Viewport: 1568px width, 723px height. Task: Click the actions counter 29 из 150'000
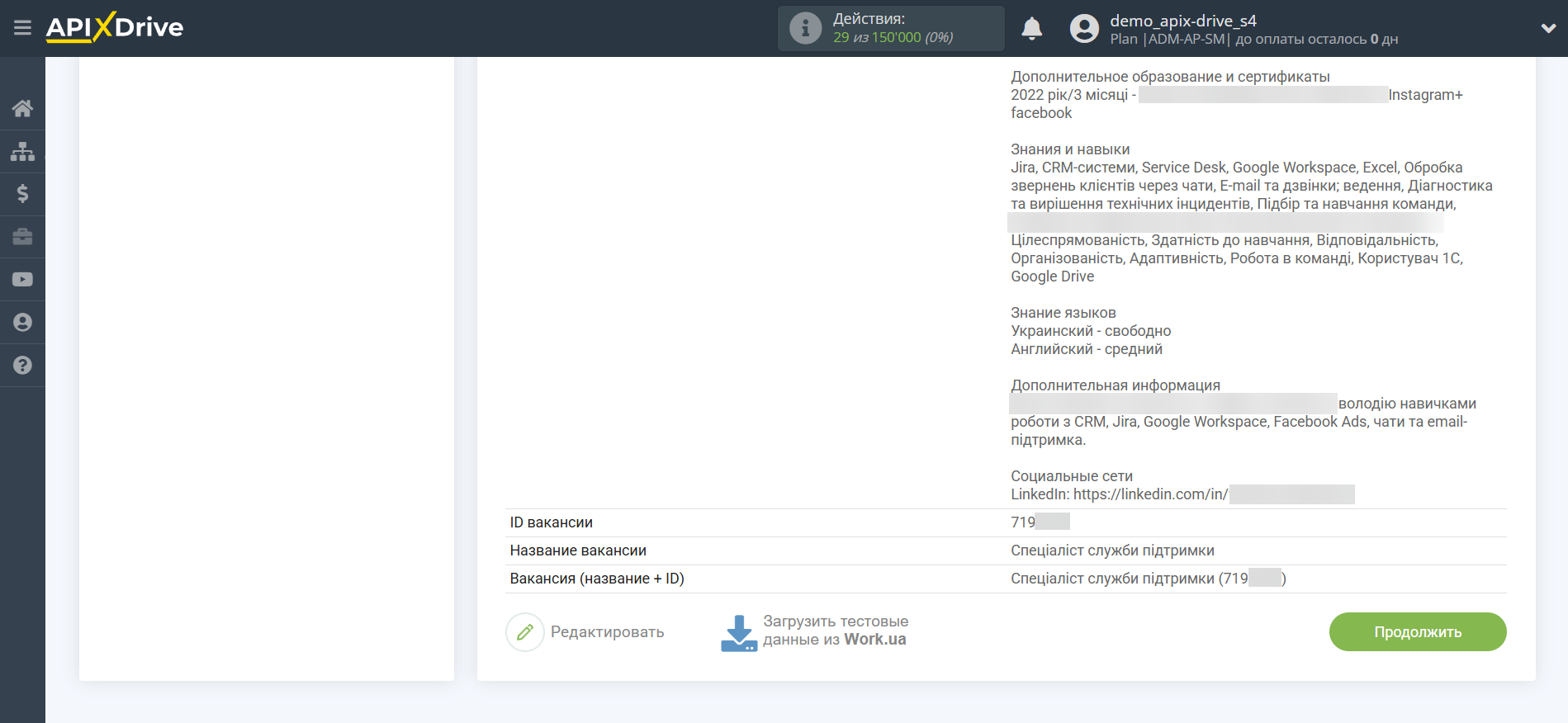[x=893, y=38]
